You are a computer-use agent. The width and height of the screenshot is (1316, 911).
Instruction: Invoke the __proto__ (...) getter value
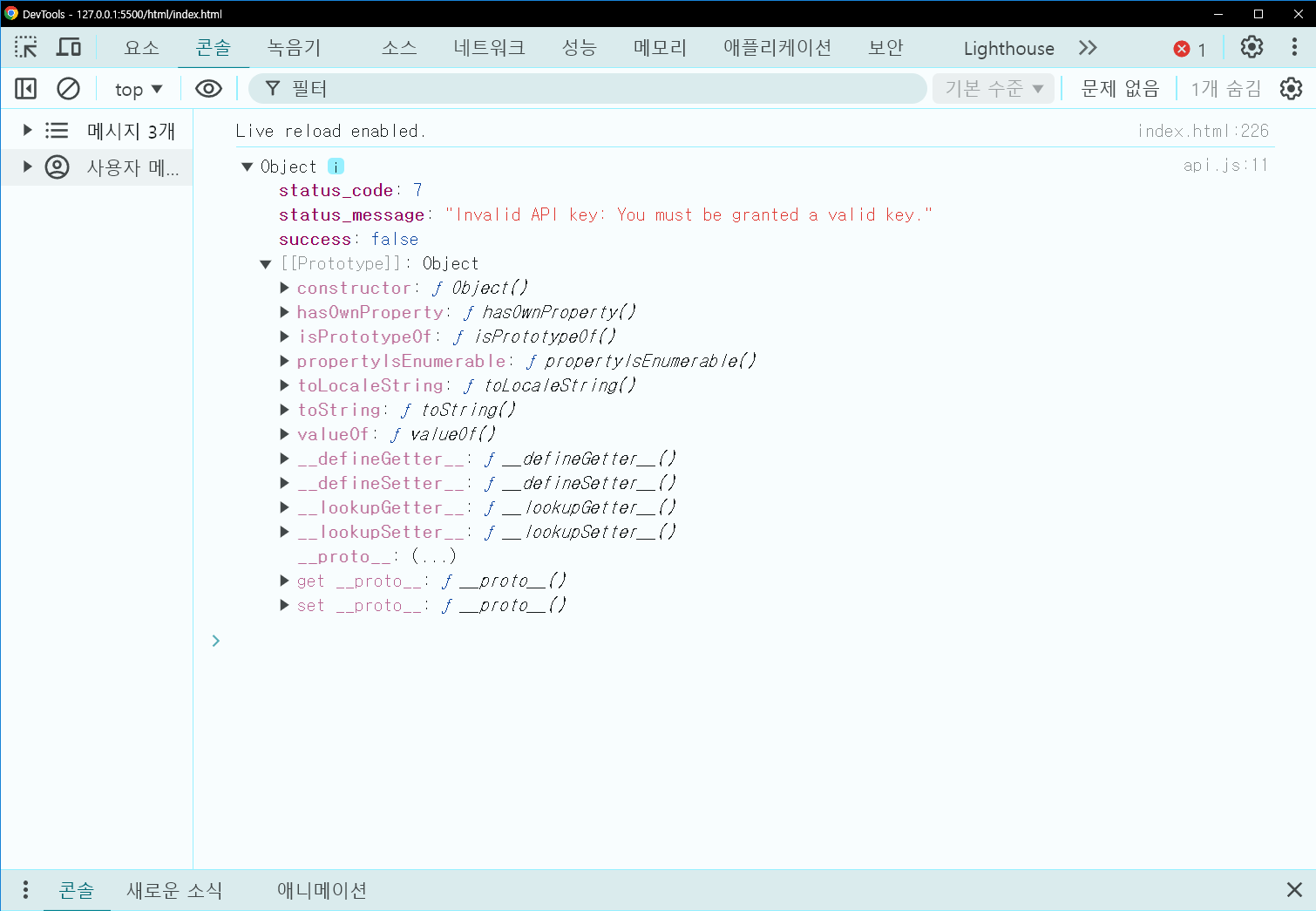tap(434, 556)
